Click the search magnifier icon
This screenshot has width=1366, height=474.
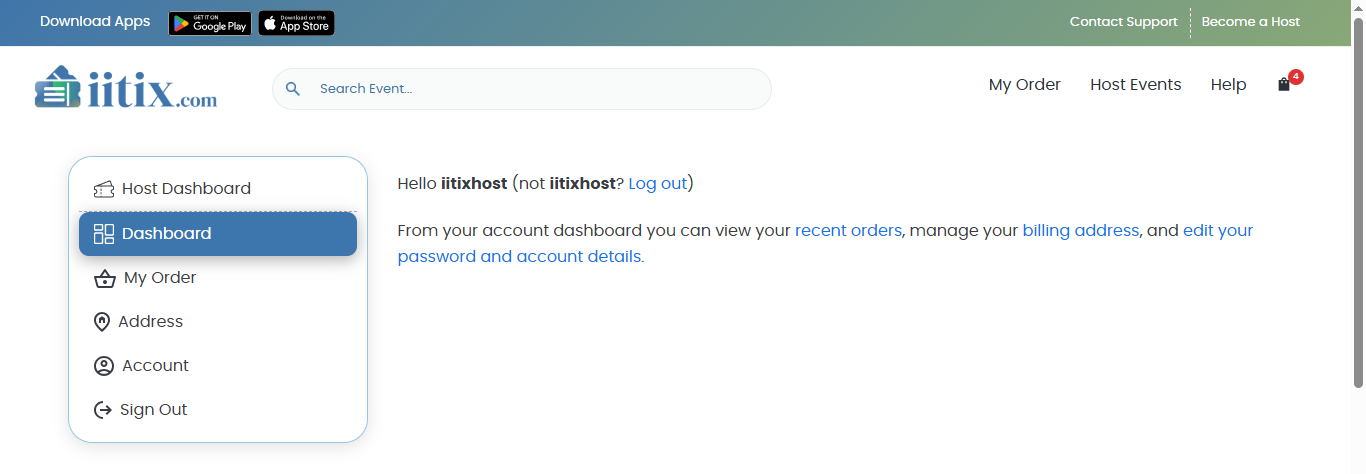(x=293, y=89)
